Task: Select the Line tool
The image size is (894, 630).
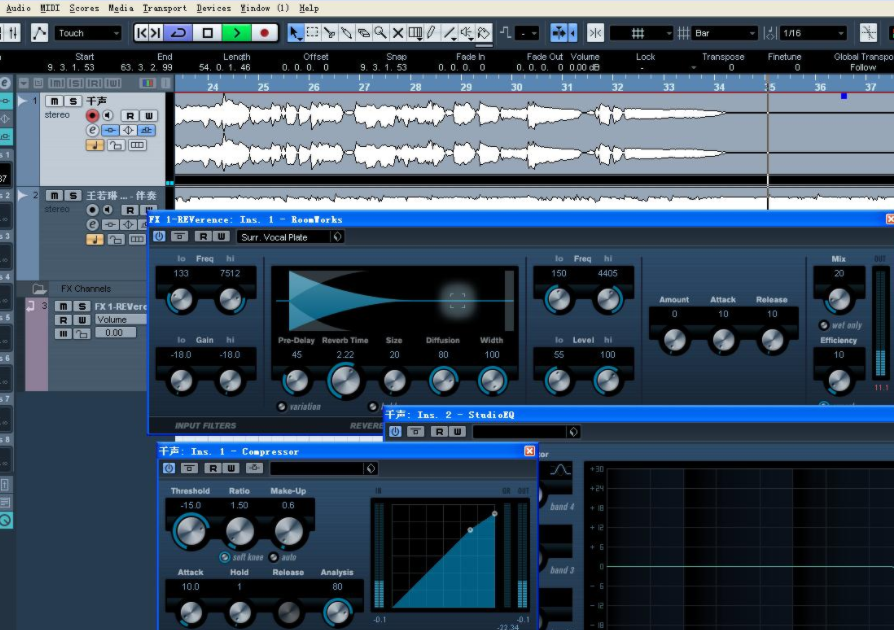Action: 449,32
